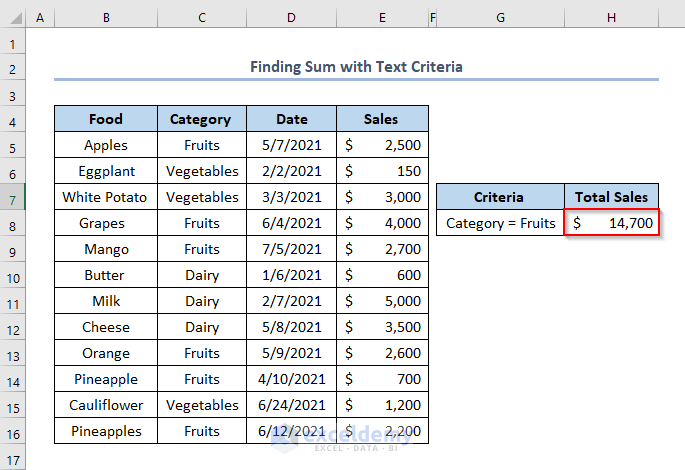Select the Date table header cell
The width and height of the screenshot is (685, 470).
[291, 119]
